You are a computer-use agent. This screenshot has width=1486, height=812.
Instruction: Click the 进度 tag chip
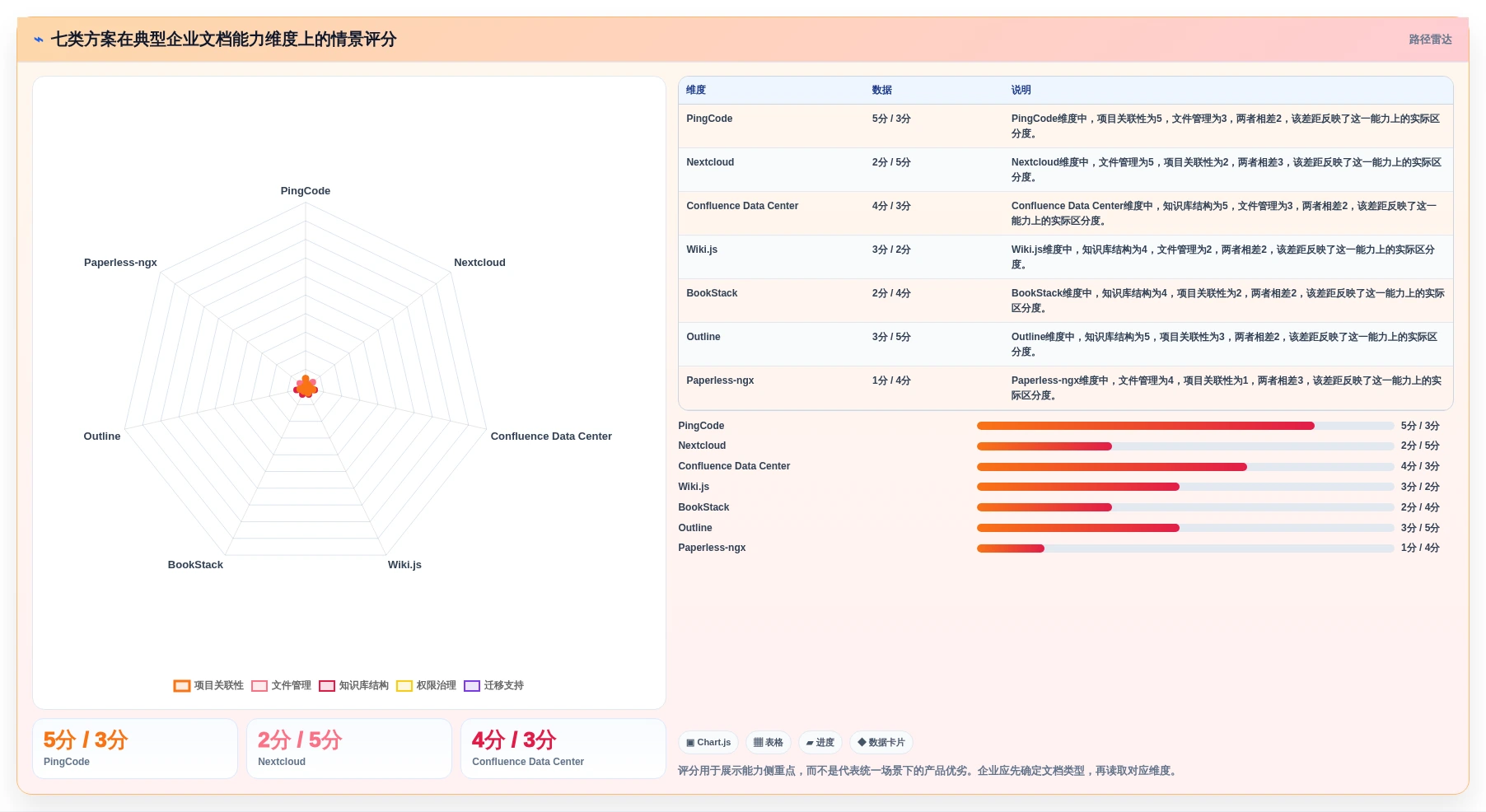tap(820, 743)
